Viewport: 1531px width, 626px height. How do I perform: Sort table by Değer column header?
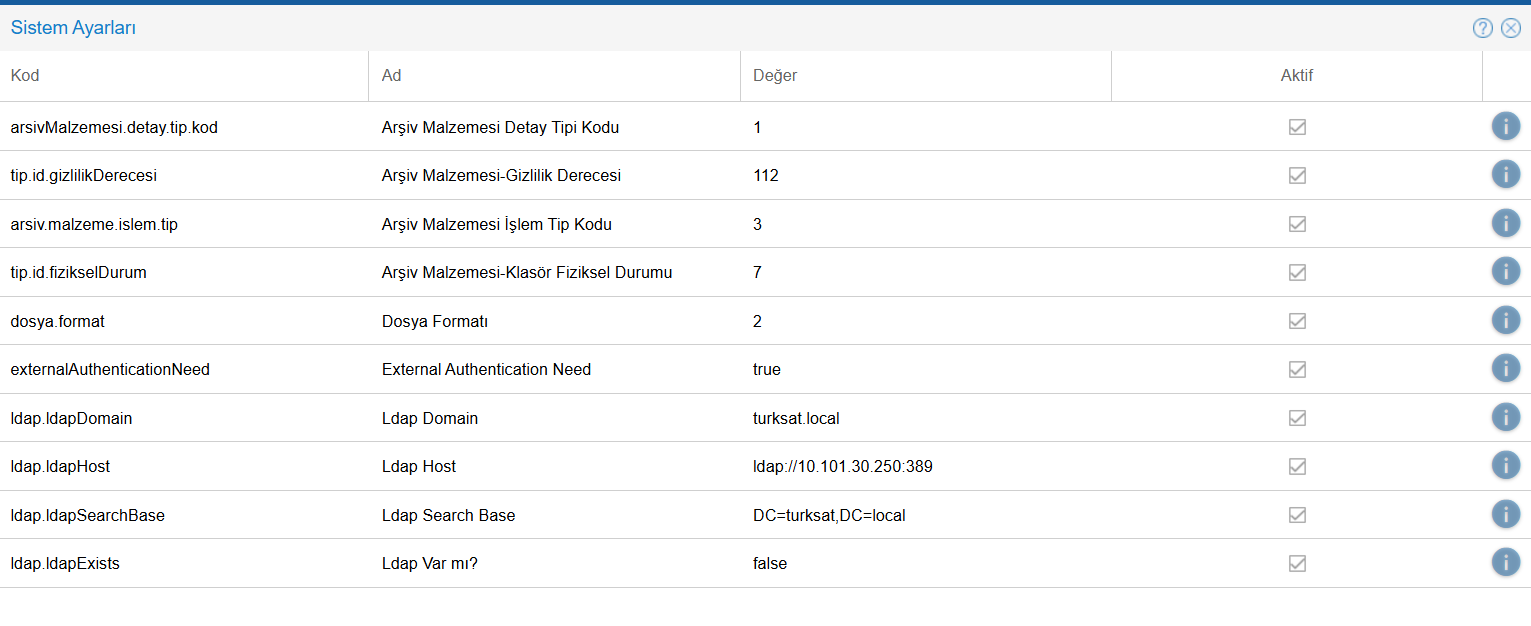775,76
